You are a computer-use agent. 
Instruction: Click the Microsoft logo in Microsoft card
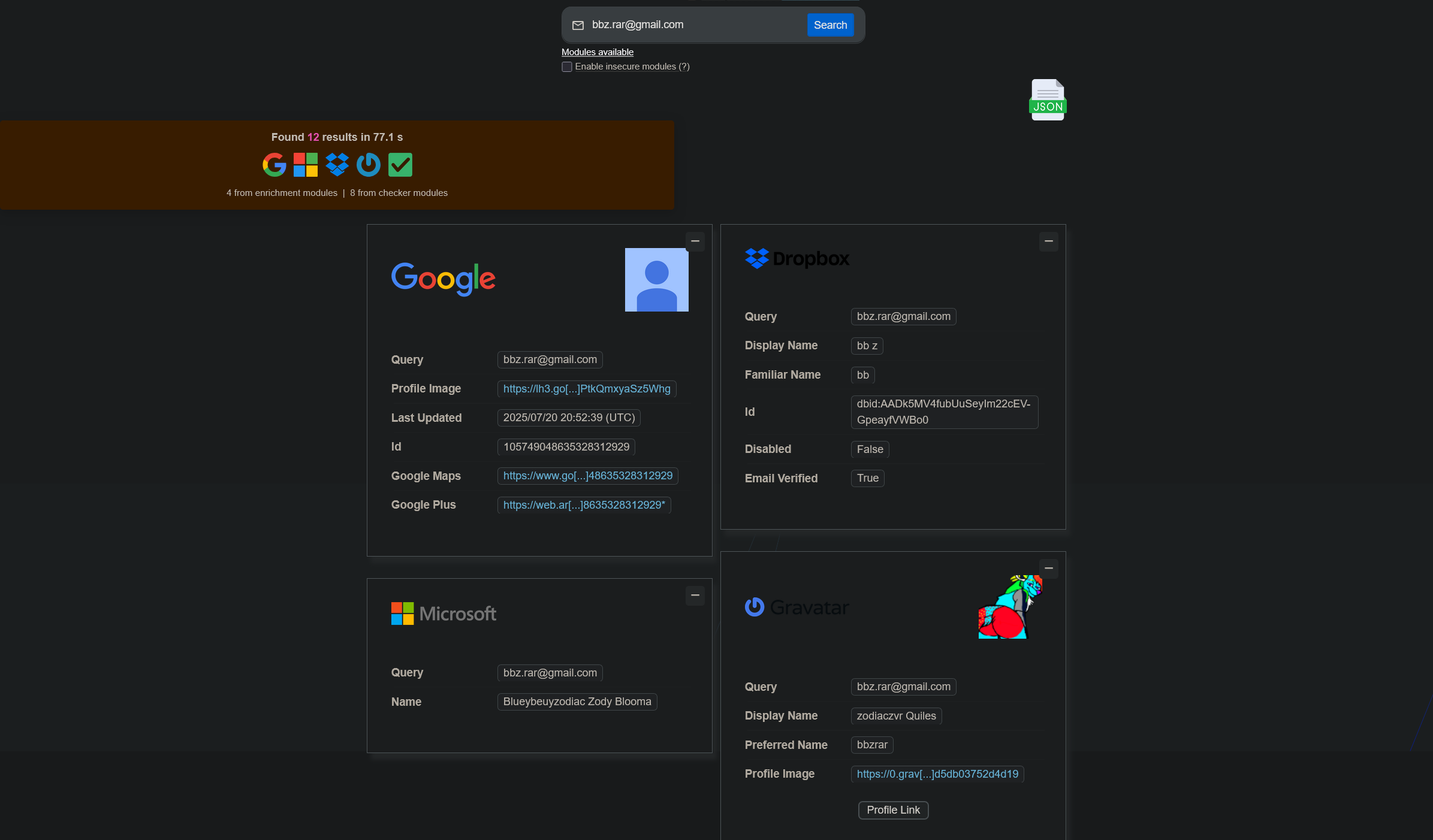pos(444,614)
